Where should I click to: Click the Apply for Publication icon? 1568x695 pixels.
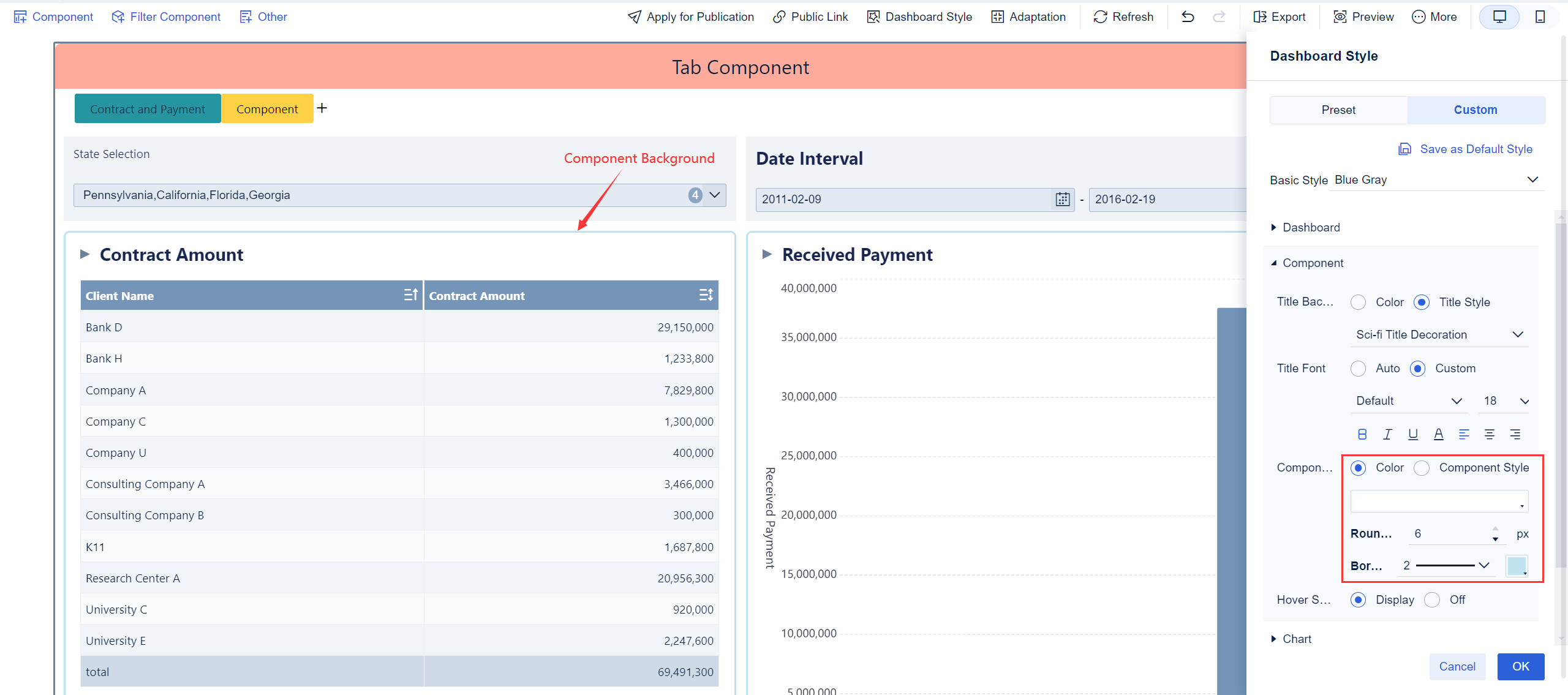pyautogui.click(x=634, y=17)
